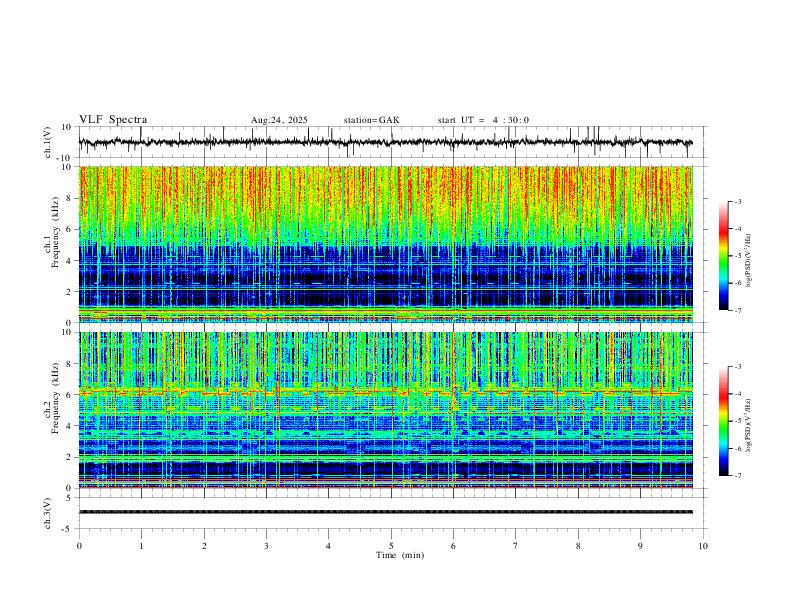
Task: Click the "-7" tick on upper colorbar
Action: pos(738,311)
